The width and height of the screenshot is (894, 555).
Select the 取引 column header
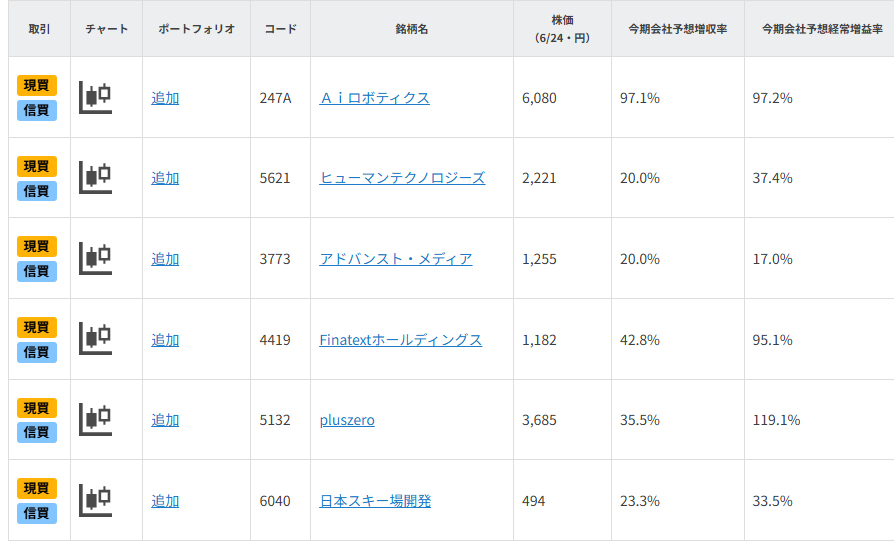(39, 29)
